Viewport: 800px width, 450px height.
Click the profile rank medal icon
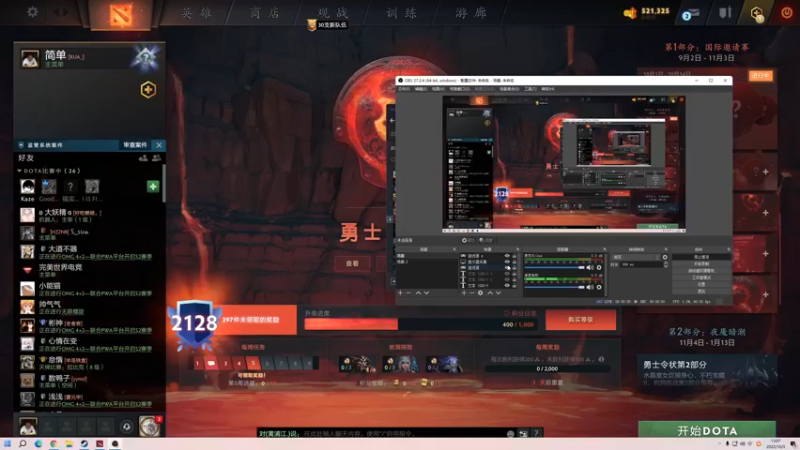145,58
